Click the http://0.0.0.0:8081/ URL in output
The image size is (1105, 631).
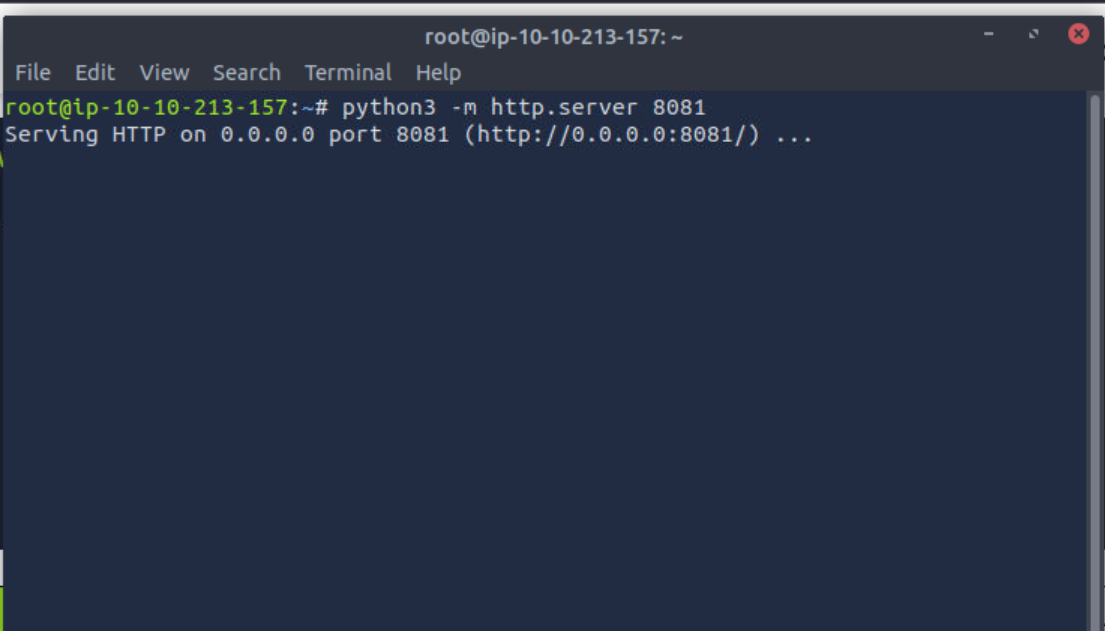612,135
